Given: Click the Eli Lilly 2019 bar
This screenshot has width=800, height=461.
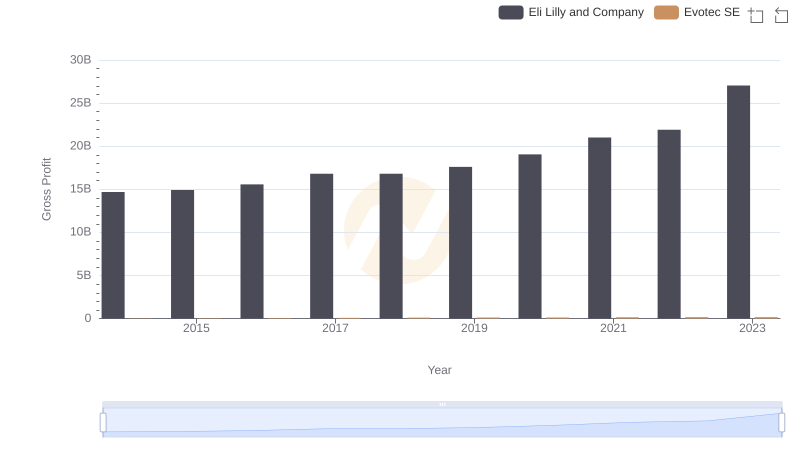Looking at the screenshot, I should pos(460,243).
